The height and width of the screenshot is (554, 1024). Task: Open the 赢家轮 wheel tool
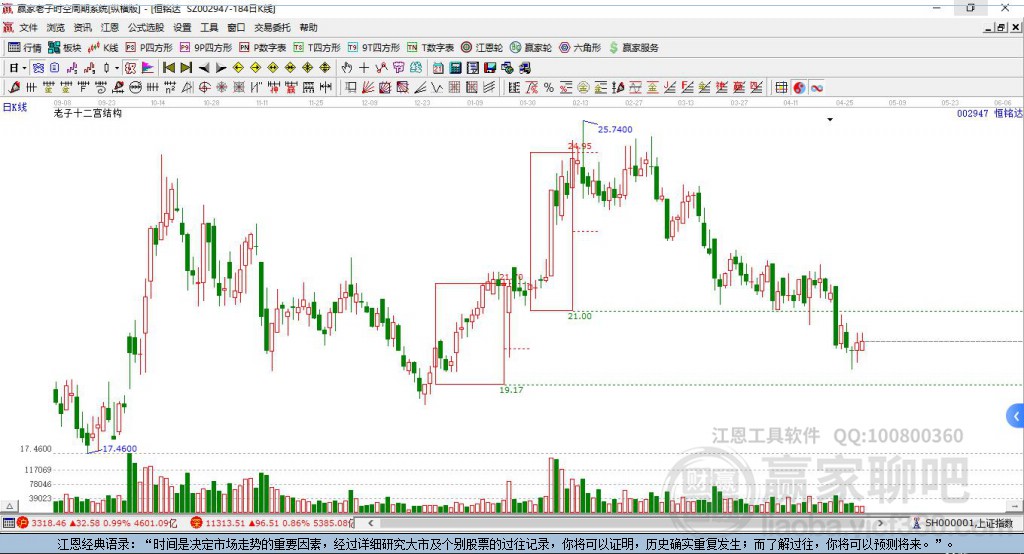click(530, 48)
